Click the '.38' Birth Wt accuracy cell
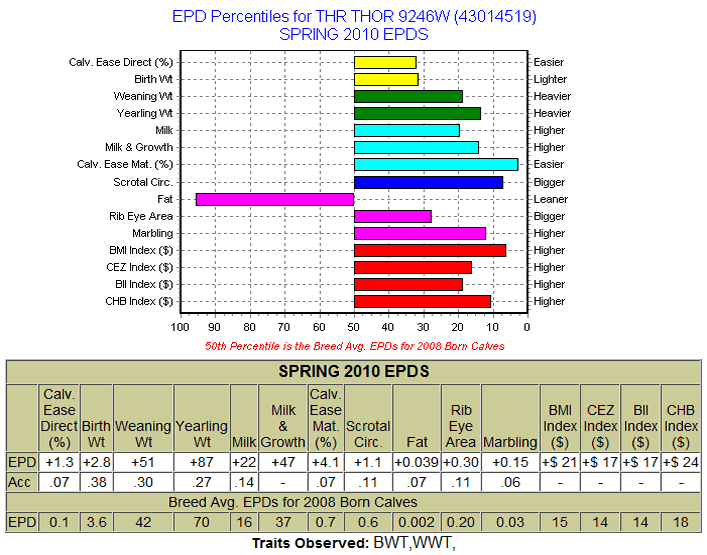Screen dimensions: 707x555 coord(96,482)
